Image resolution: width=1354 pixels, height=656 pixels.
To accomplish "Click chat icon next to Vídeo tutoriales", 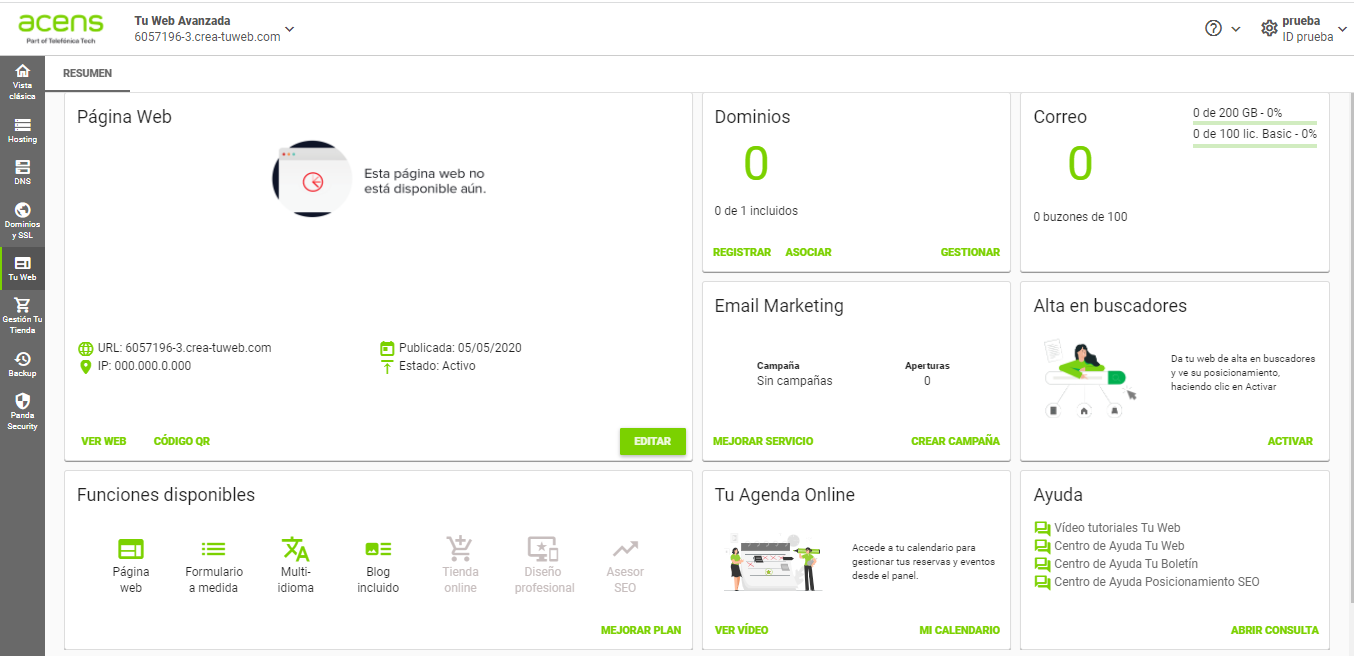I will pos(1042,528).
